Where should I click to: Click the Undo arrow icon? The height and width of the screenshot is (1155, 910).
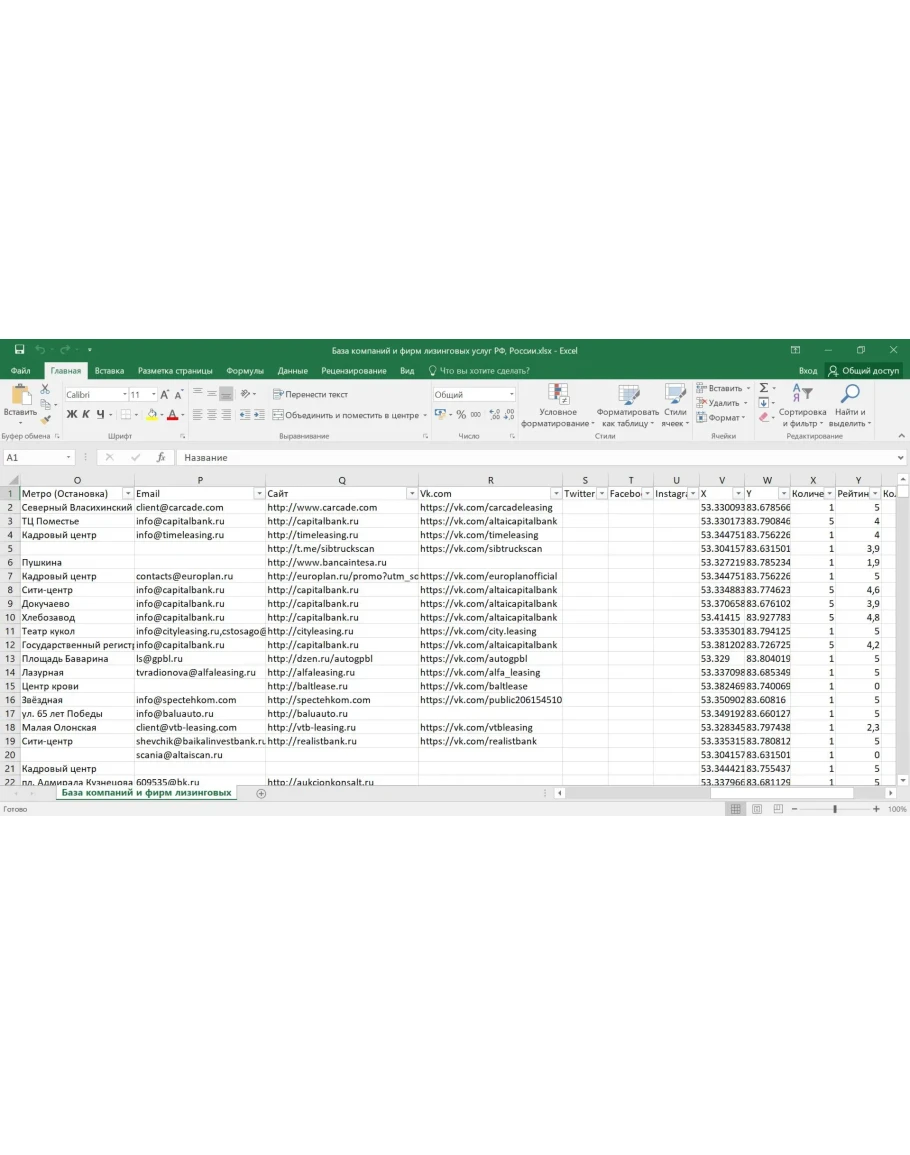tap(40, 350)
